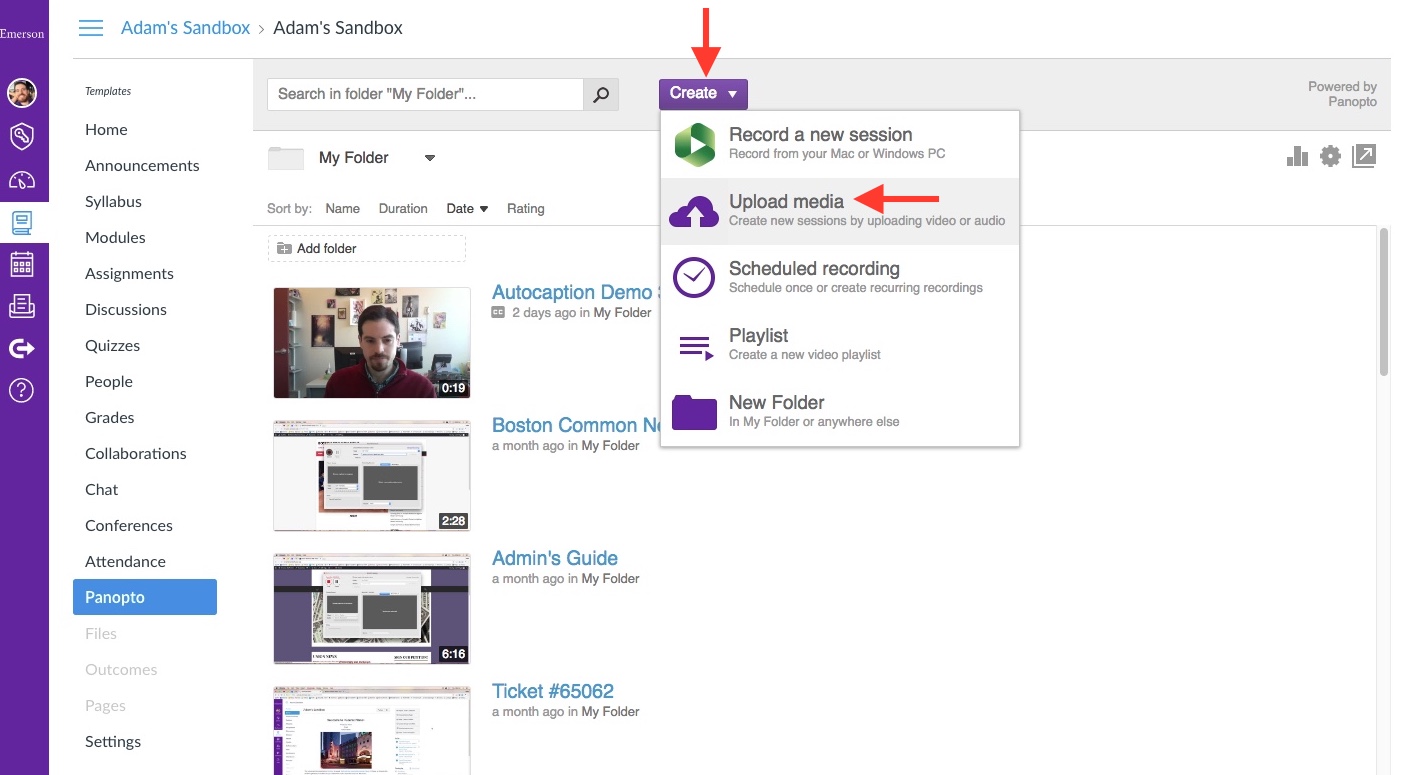Click the Record a new session icon
Image resolution: width=1427 pixels, height=775 pixels.
point(694,144)
